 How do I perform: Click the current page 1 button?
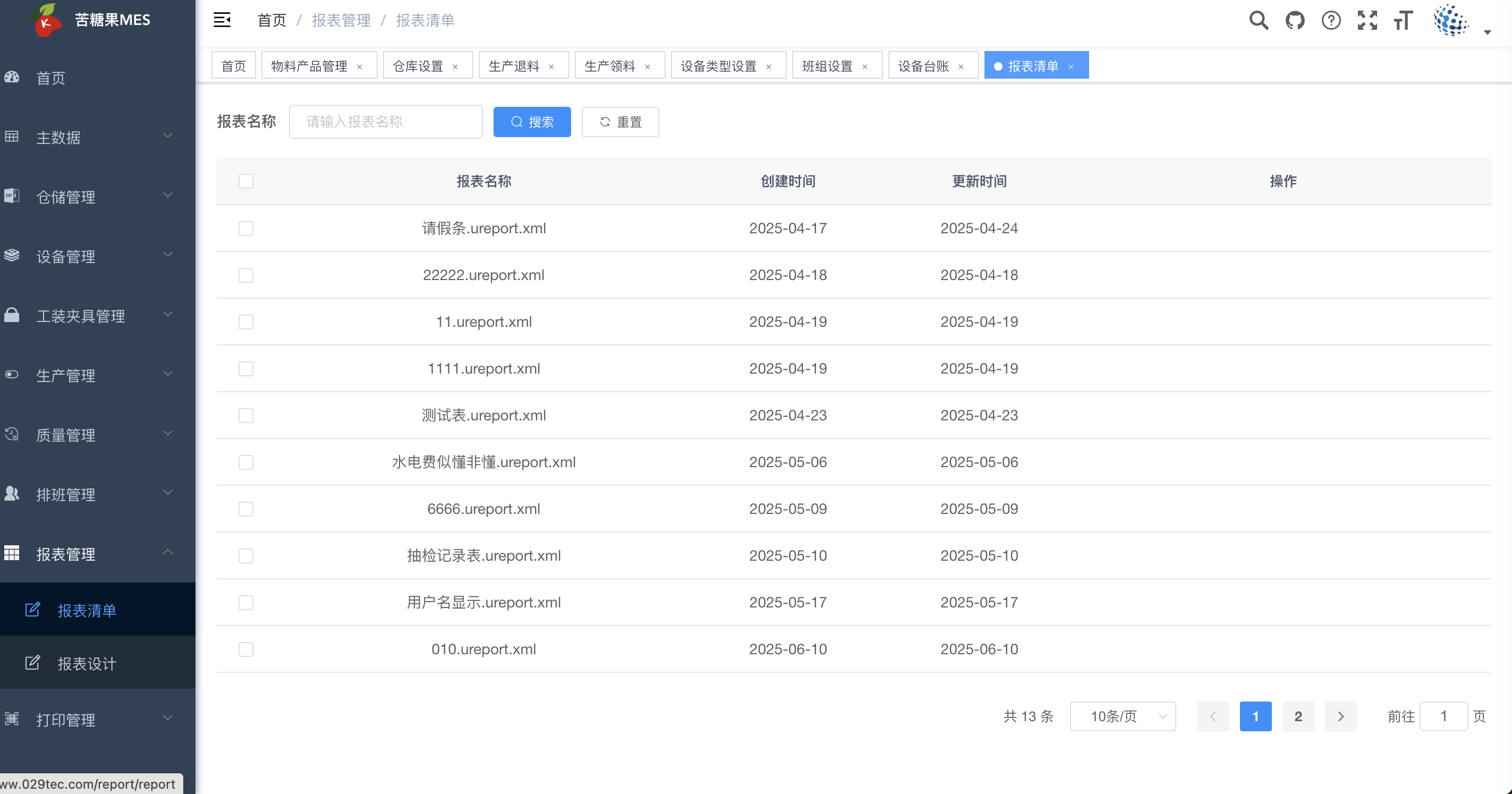tap(1255, 716)
